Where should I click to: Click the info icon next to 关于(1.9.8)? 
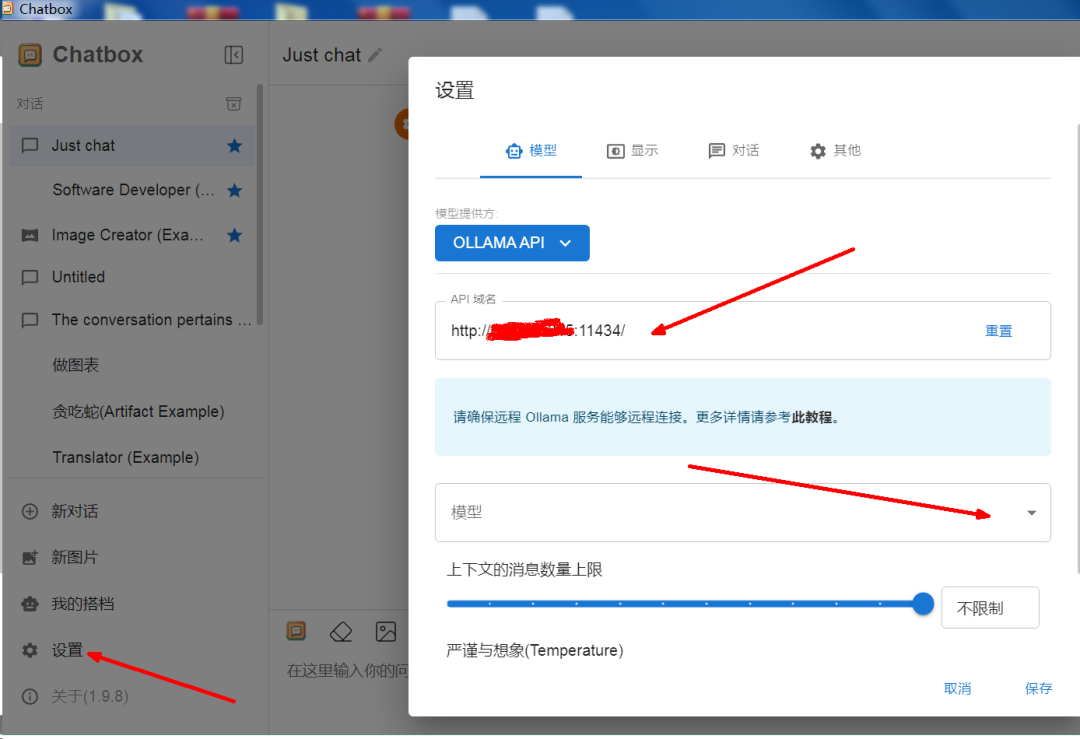click(x=30, y=696)
